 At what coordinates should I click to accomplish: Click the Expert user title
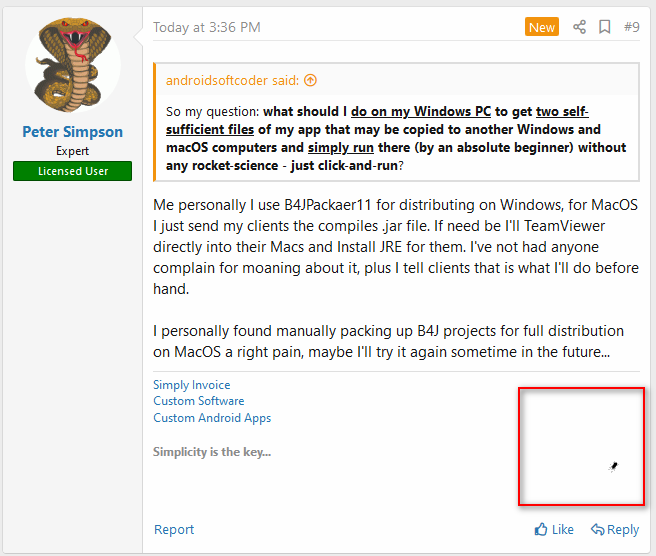click(x=73, y=151)
